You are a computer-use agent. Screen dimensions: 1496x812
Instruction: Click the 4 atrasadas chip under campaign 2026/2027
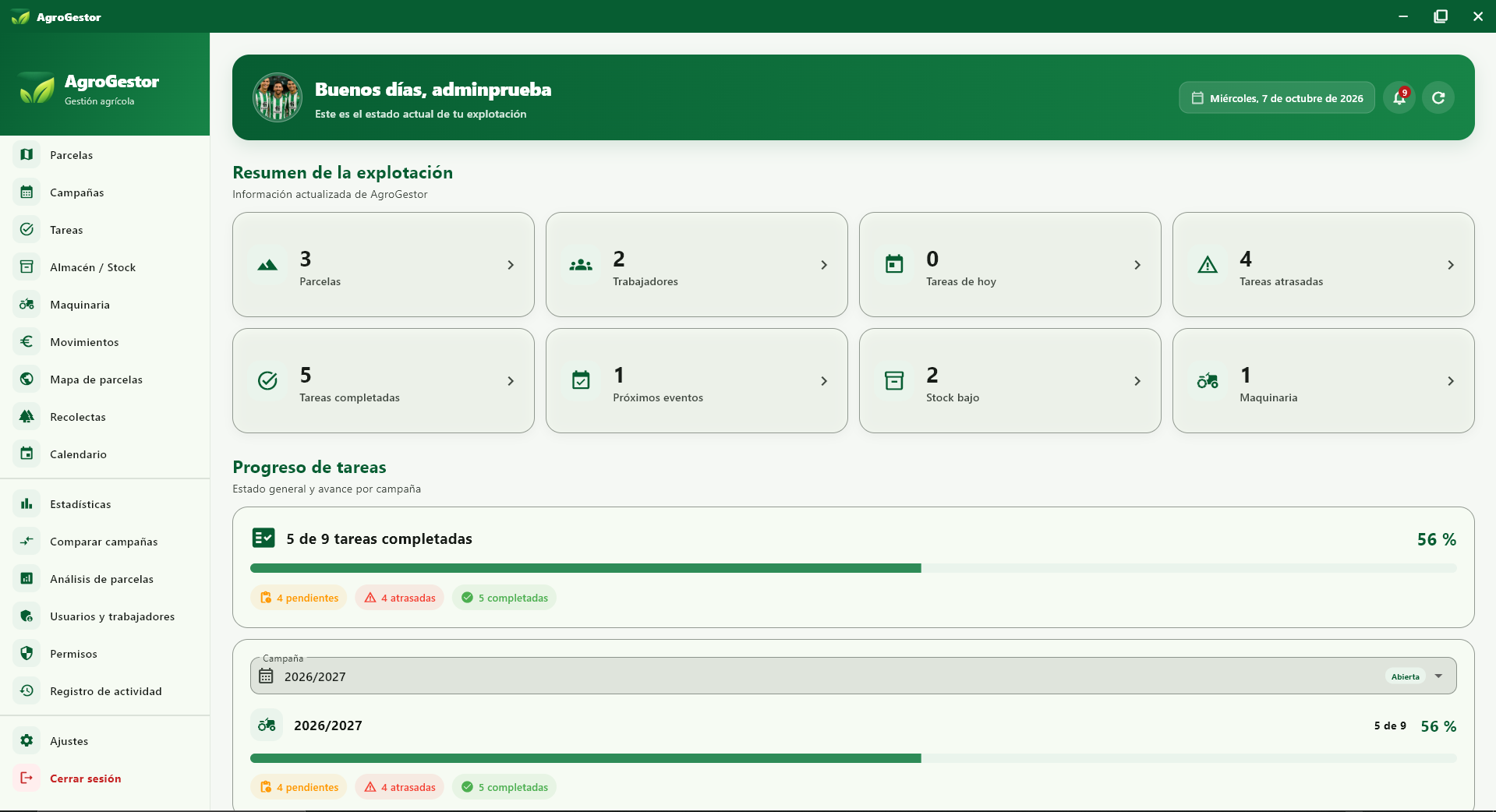(x=400, y=787)
